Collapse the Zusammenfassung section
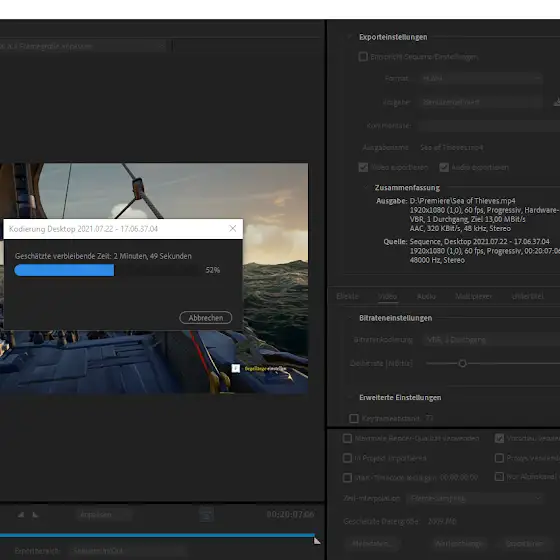 click(x=366, y=188)
